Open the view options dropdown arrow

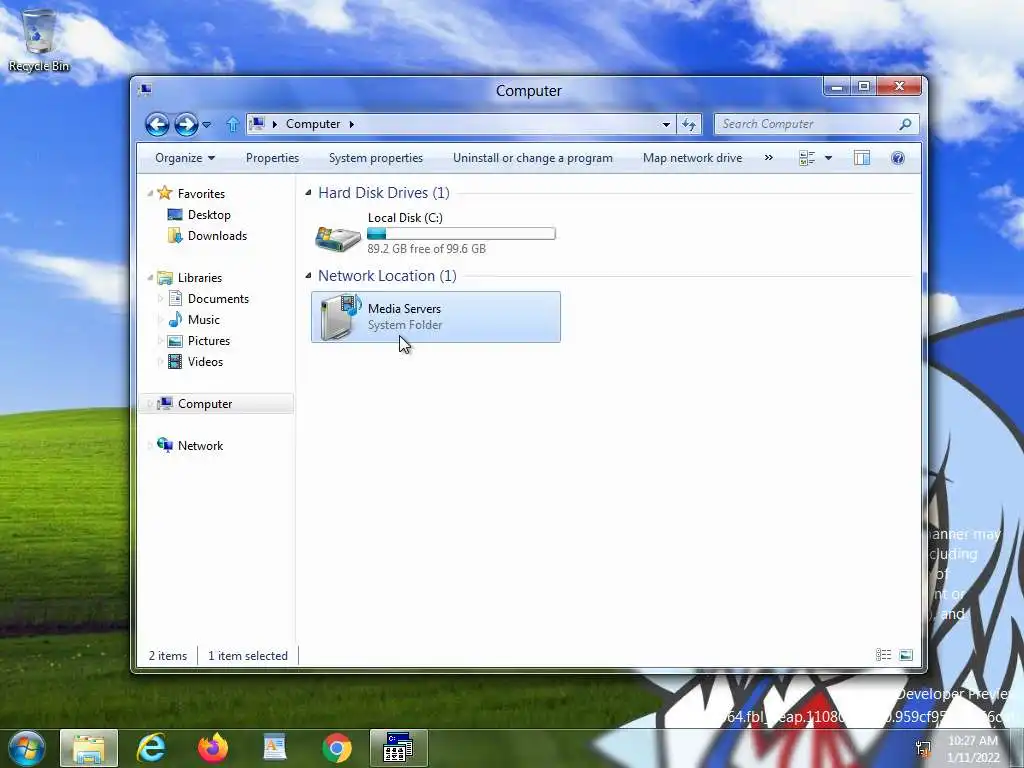(828, 158)
